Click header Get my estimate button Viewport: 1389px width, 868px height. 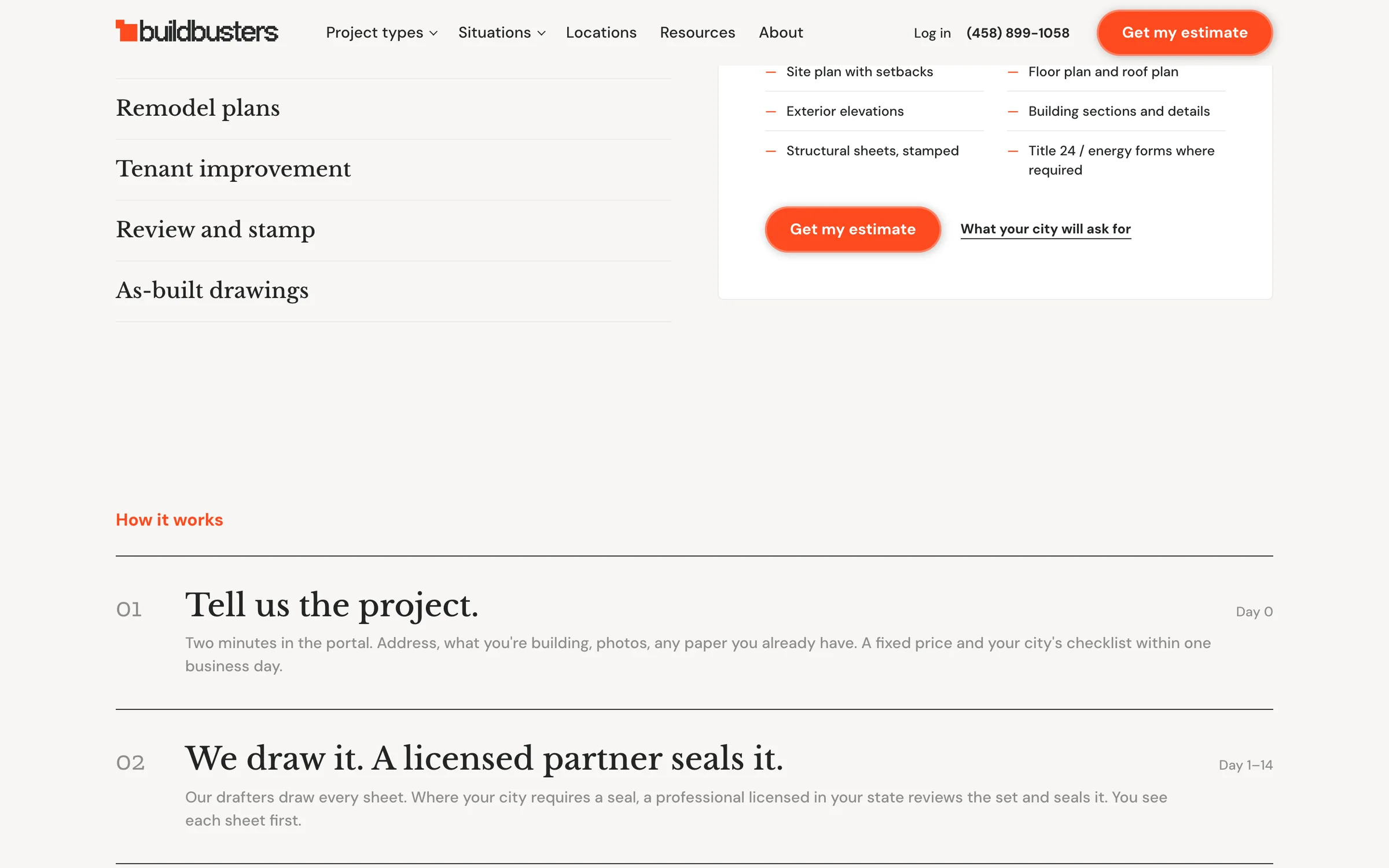click(x=1184, y=32)
